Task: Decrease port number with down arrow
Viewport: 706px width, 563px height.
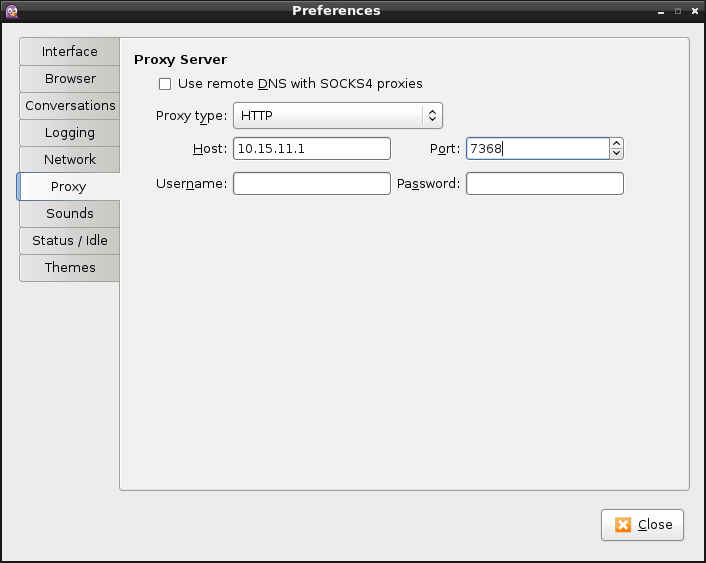Action: point(616,154)
